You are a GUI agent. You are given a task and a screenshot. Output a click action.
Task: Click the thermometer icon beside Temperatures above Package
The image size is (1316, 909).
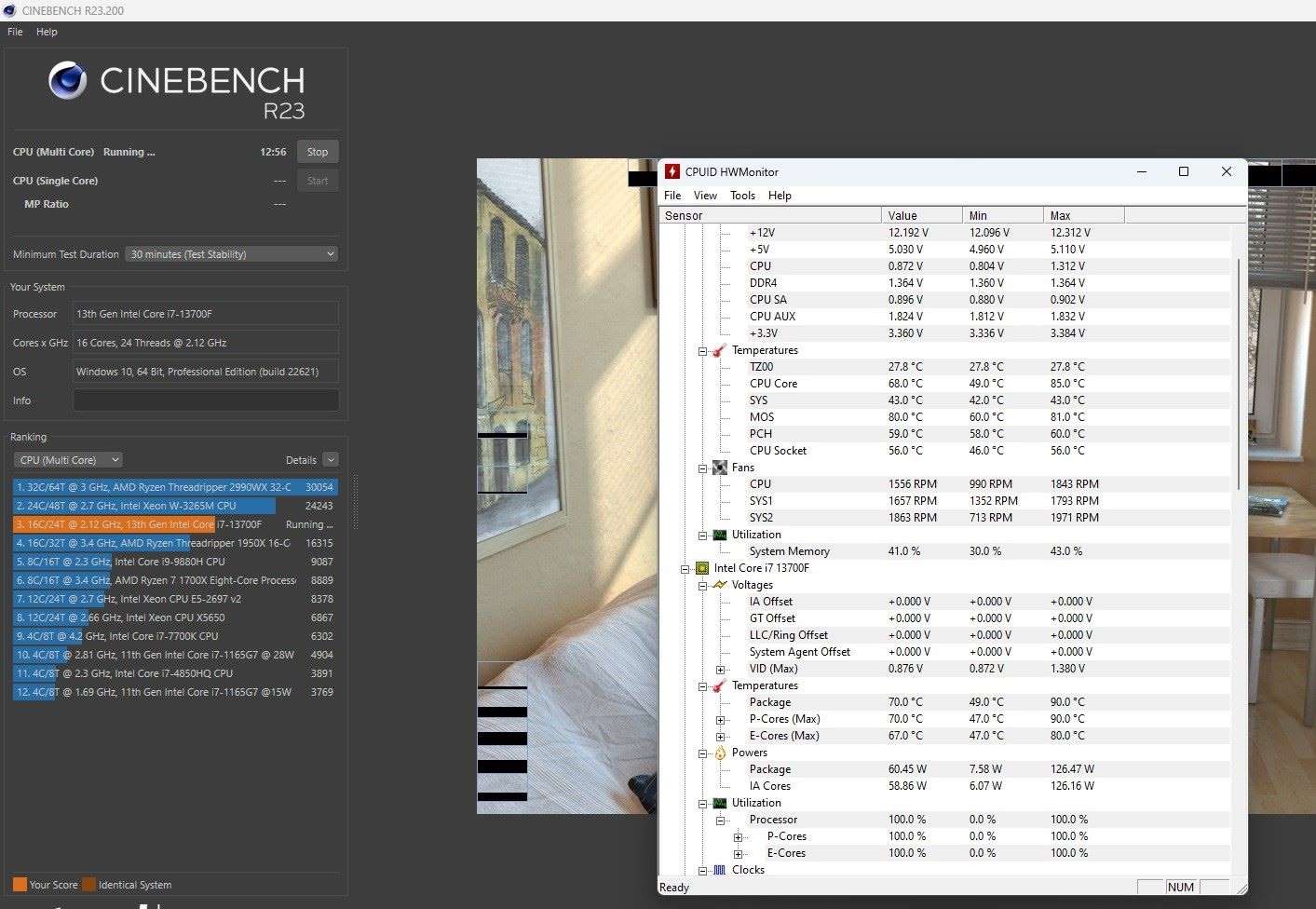pos(719,685)
